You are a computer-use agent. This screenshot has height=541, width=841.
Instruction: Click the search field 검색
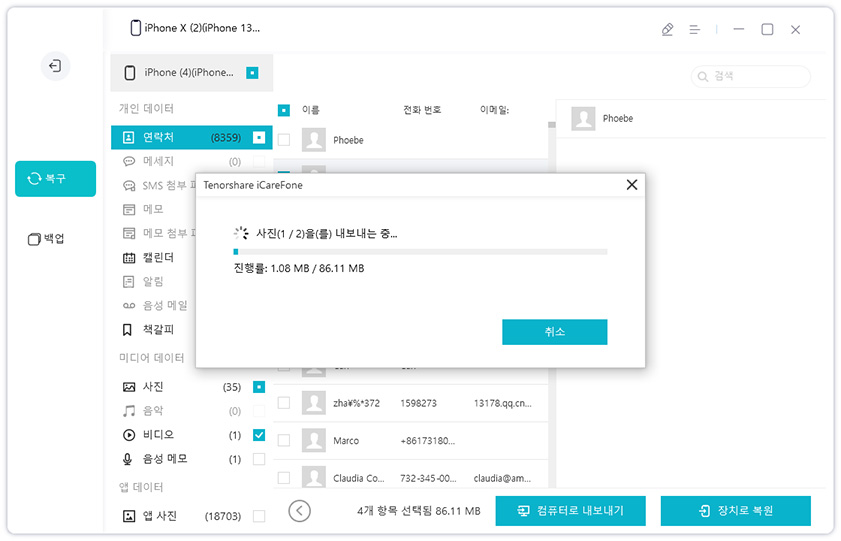tap(750, 77)
